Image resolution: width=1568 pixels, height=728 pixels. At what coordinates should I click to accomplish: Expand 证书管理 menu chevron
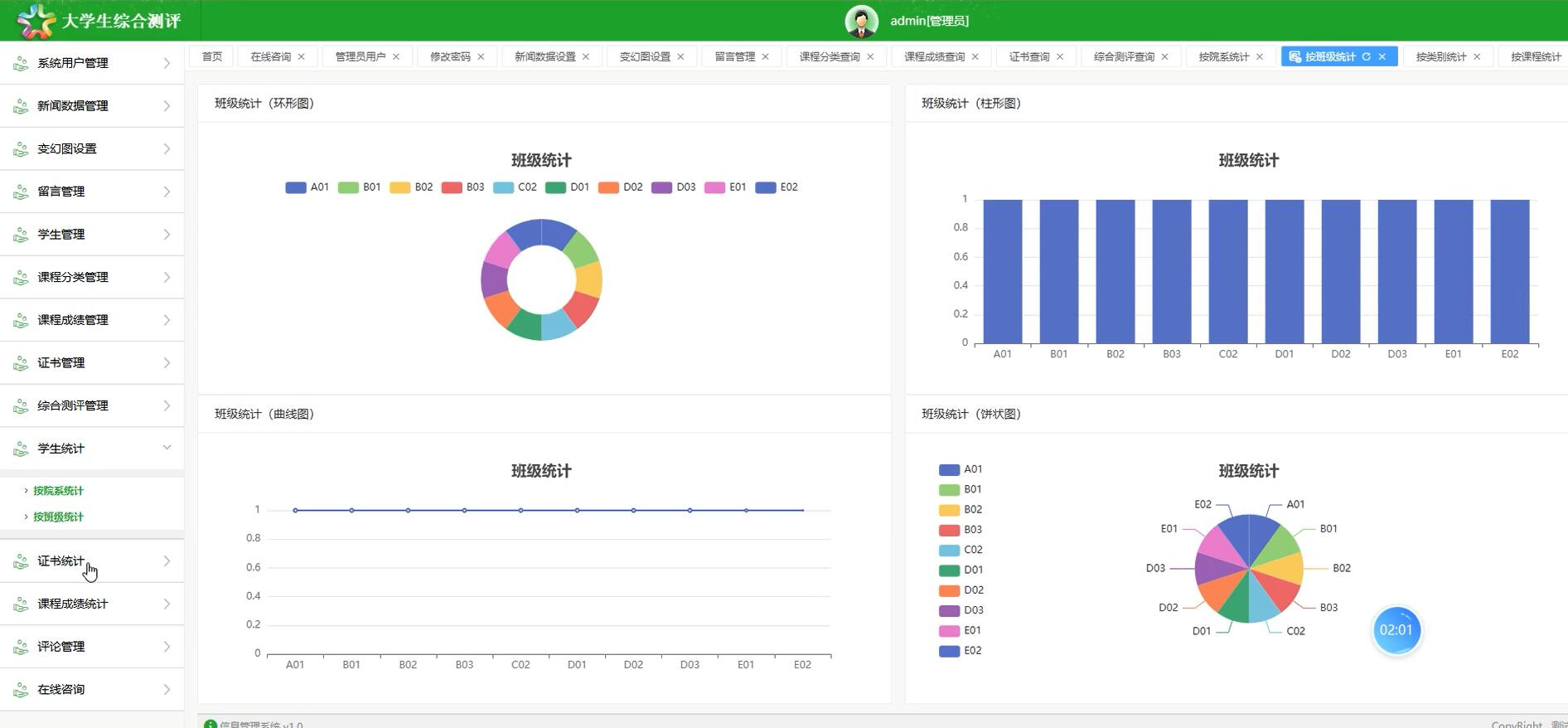click(x=167, y=363)
